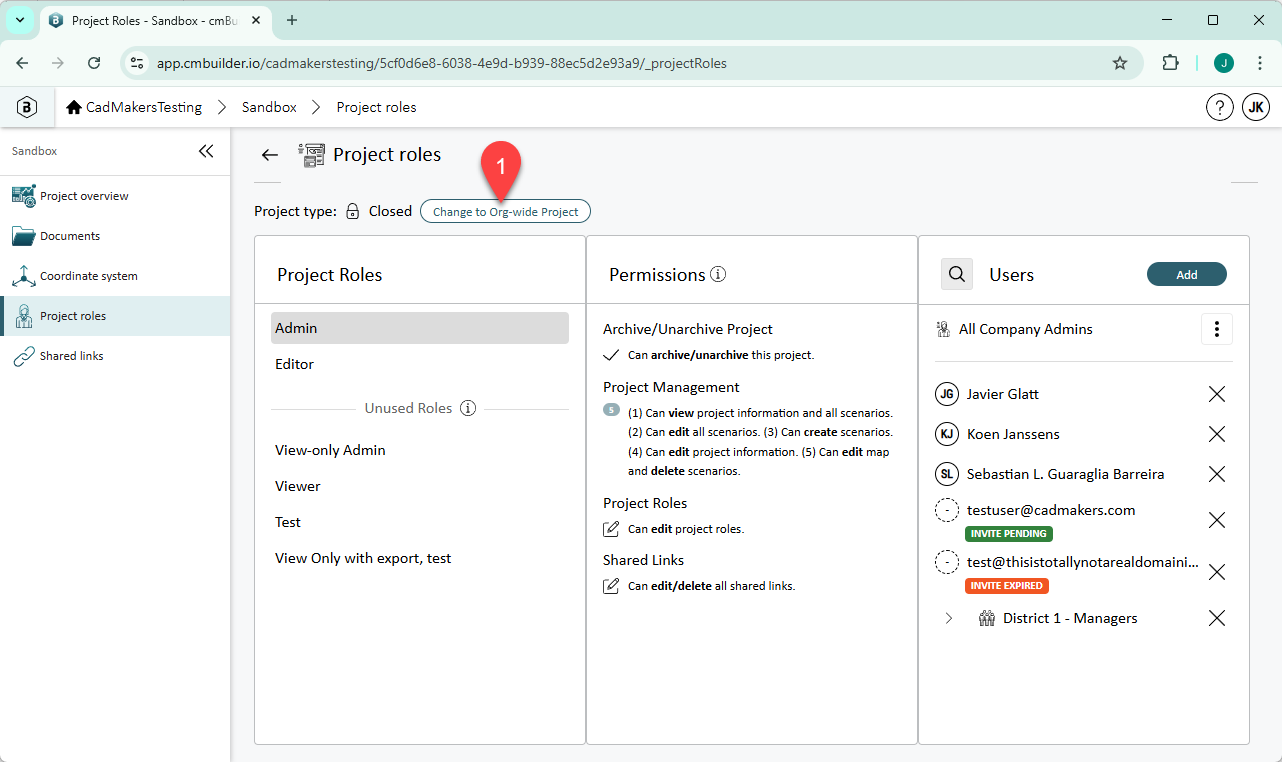Open Chrome three-dot menu
1282x762 pixels.
coord(1259,63)
